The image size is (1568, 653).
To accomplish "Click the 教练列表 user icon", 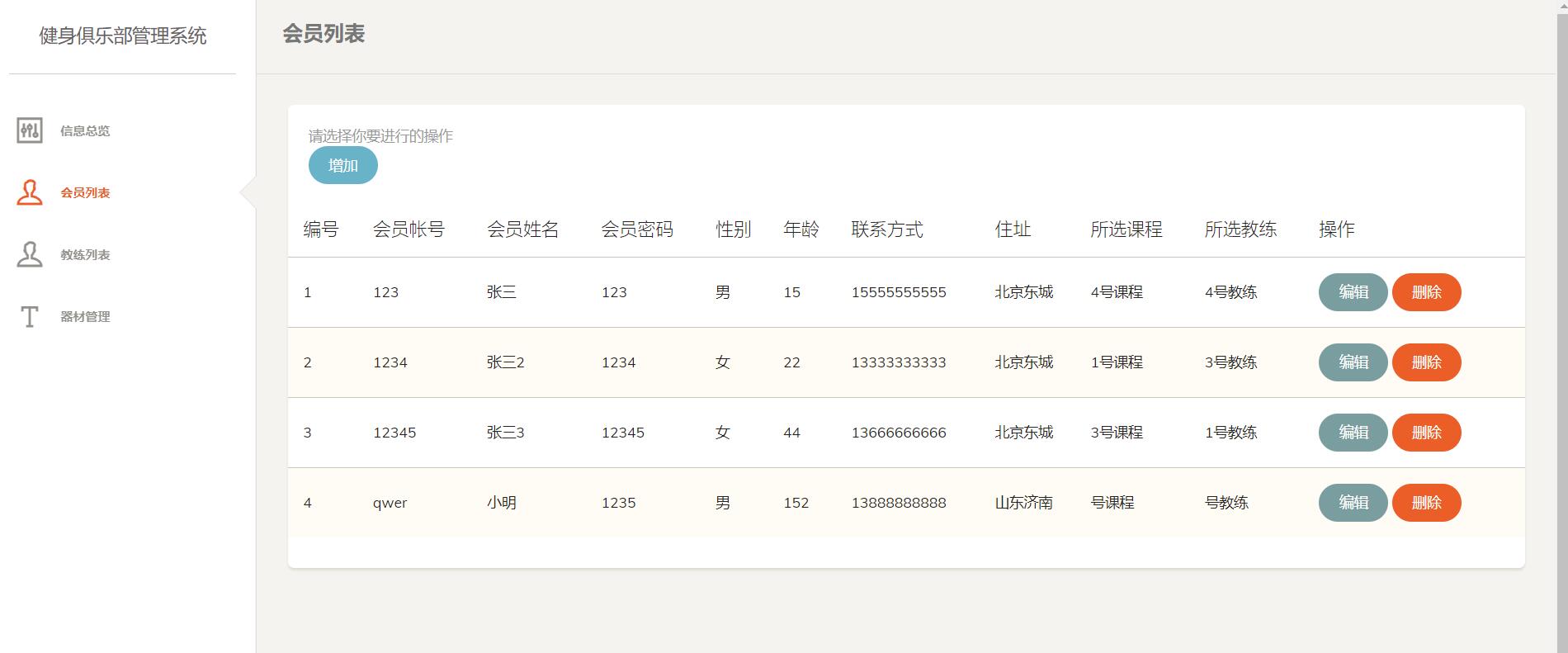I will pyautogui.click(x=30, y=254).
